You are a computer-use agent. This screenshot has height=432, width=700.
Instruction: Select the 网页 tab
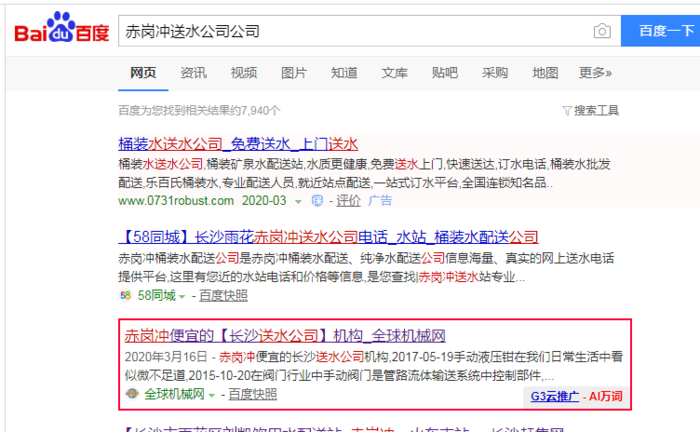click(x=143, y=73)
